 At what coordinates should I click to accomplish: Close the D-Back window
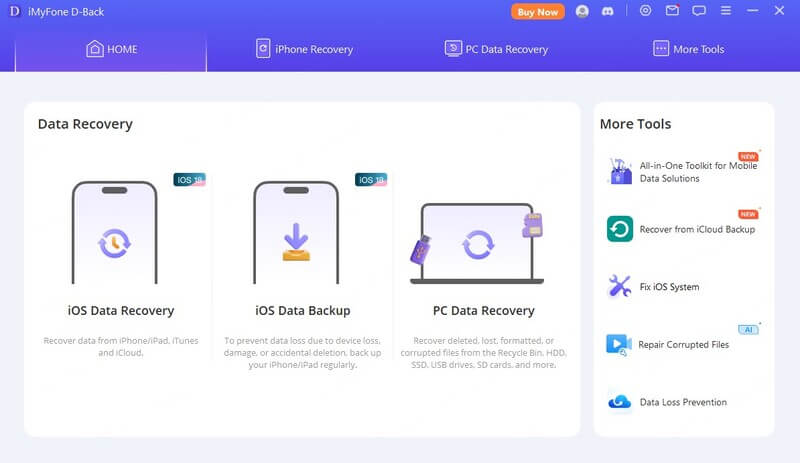click(x=779, y=11)
